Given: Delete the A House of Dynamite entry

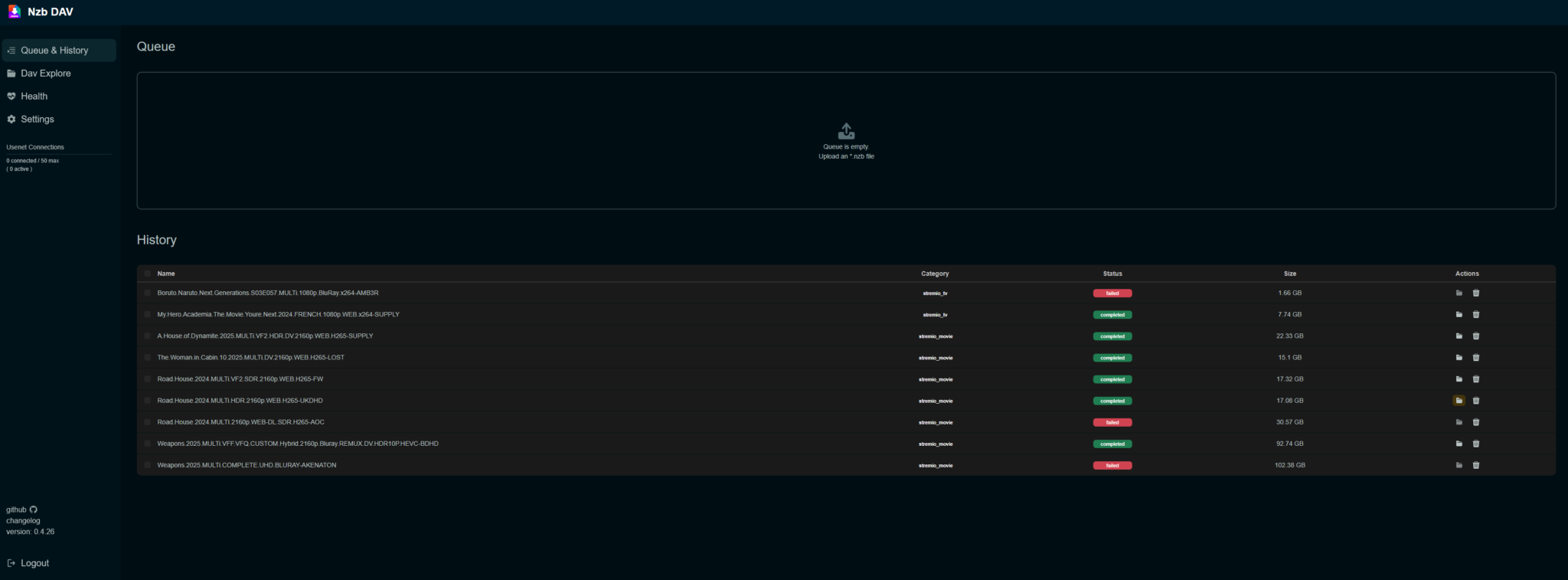Looking at the screenshot, I should [x=1476, y=336].
